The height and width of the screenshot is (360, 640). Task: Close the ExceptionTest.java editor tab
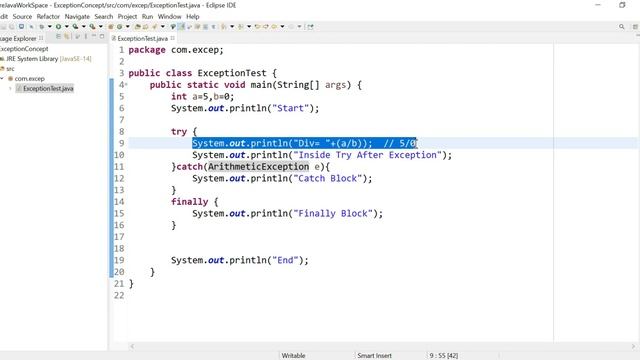pos(173,38)
